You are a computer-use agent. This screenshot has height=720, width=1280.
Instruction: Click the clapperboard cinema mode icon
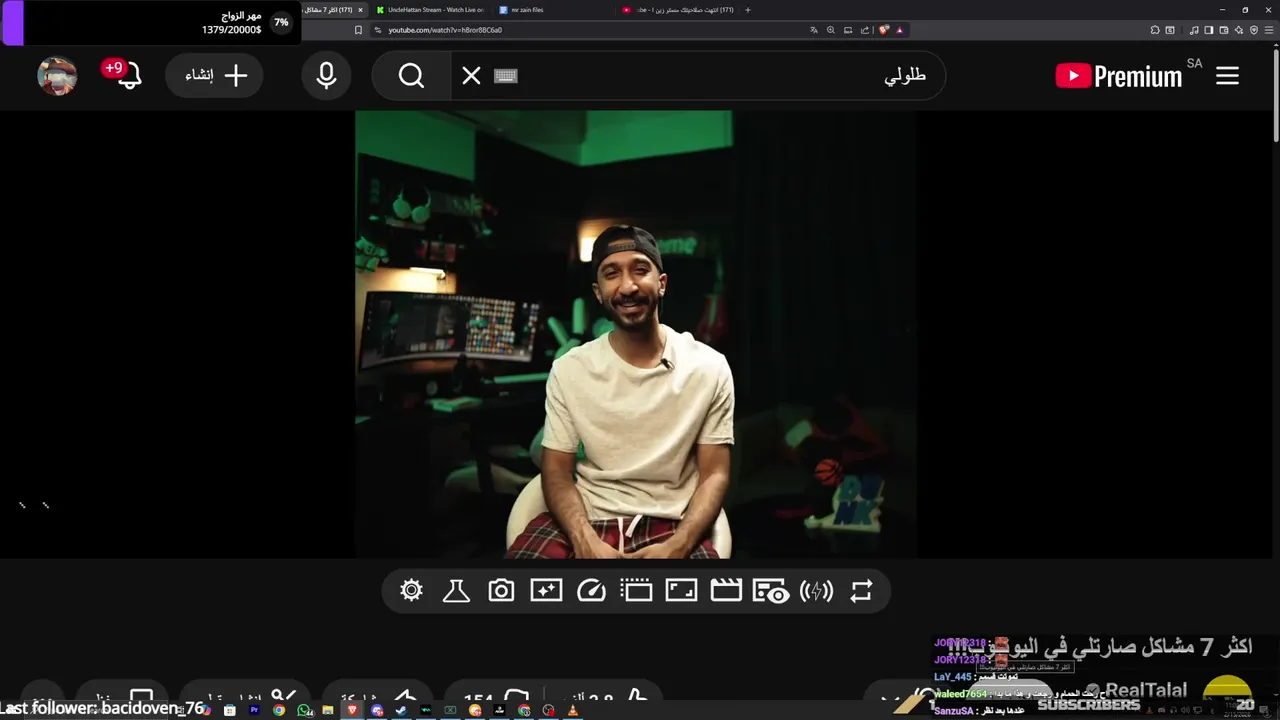[x=726, y=591]
